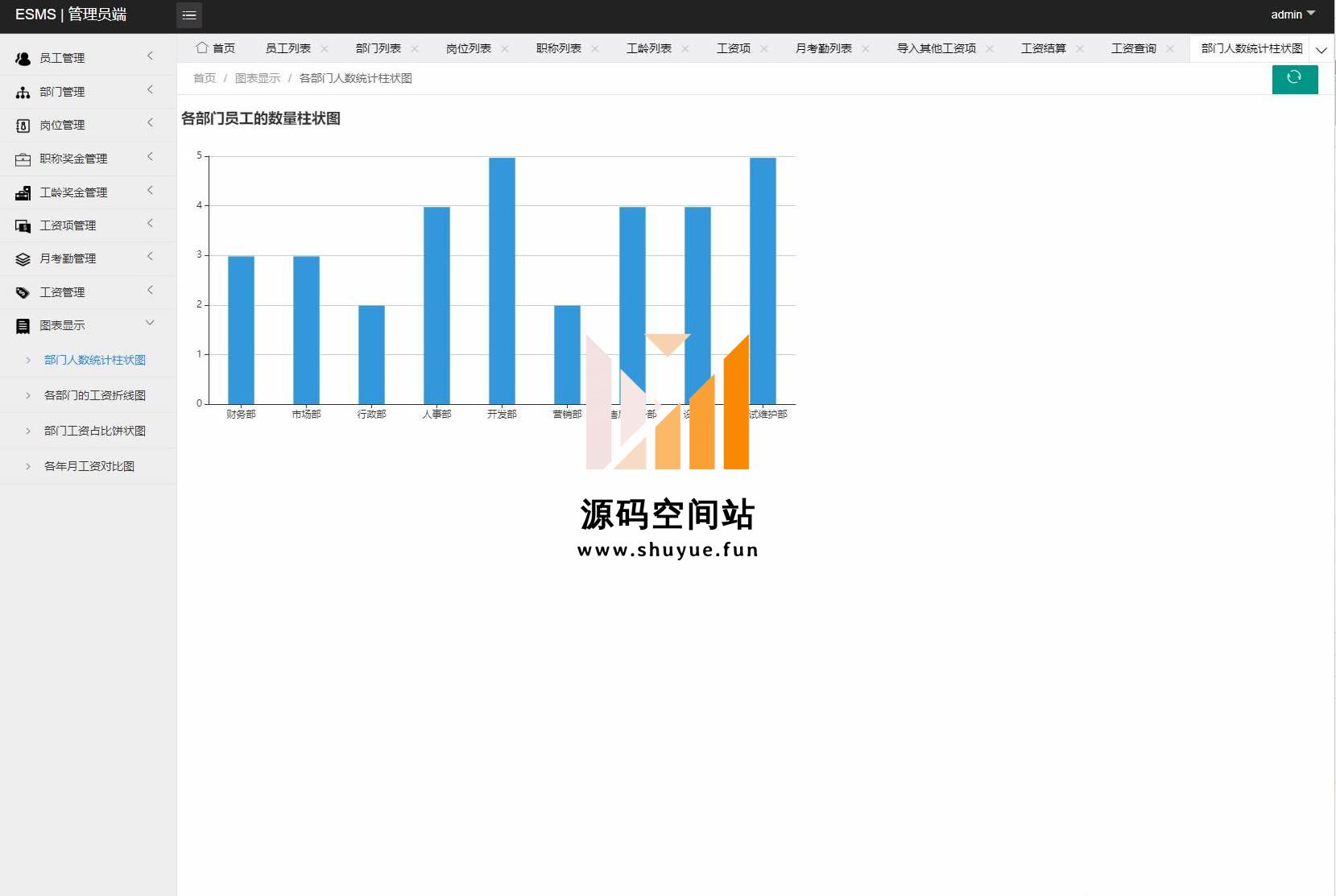Close the 员工列表 tab
The height and width of the screenshot is (896, 1336).
(x=325, y=48)
